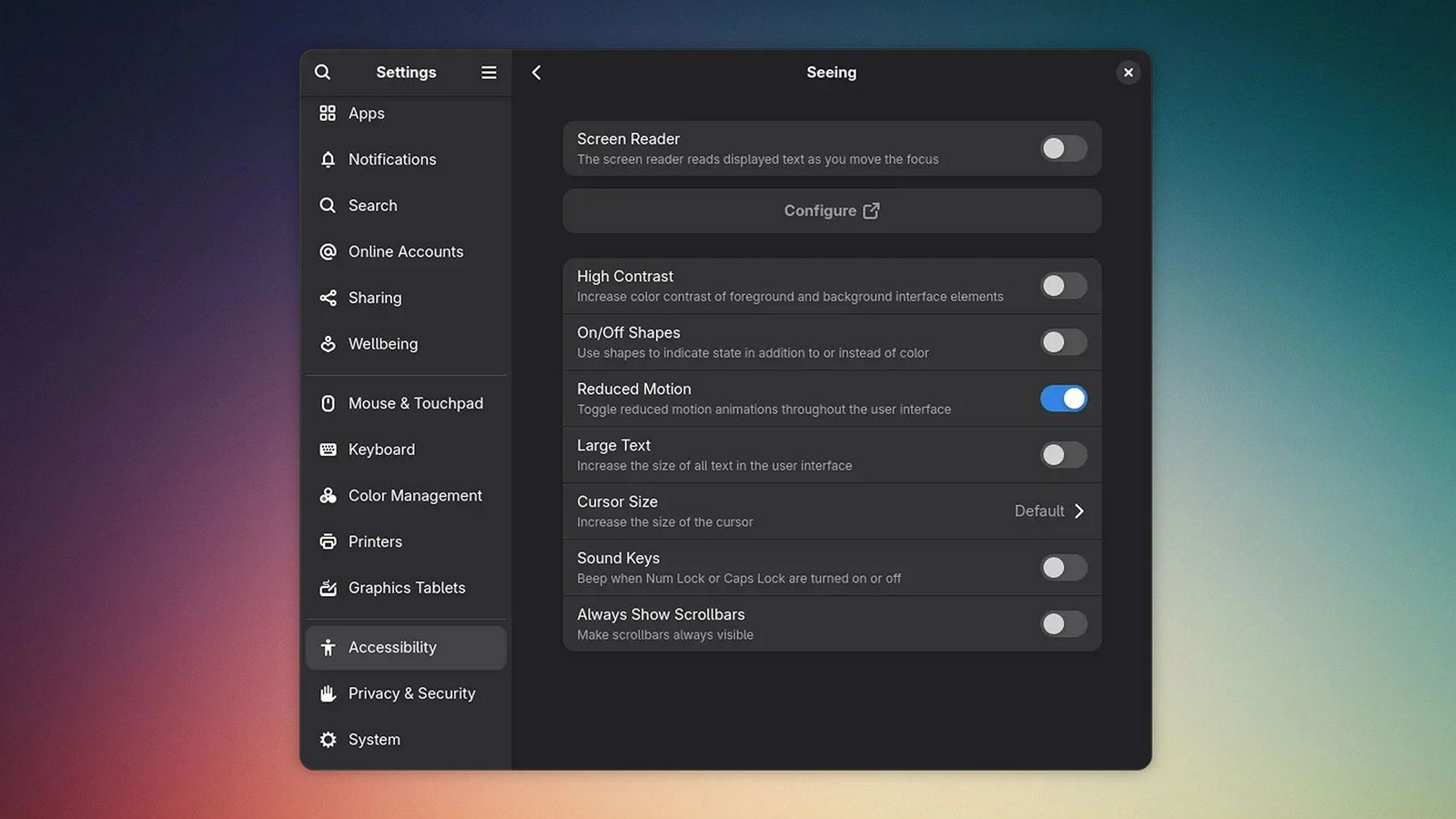Image resolution: width=1456 pixels, height=819 pixels.
Task: Click the Printers icon in sidebar
Action: pyautogui.click(x=329, y=541)
